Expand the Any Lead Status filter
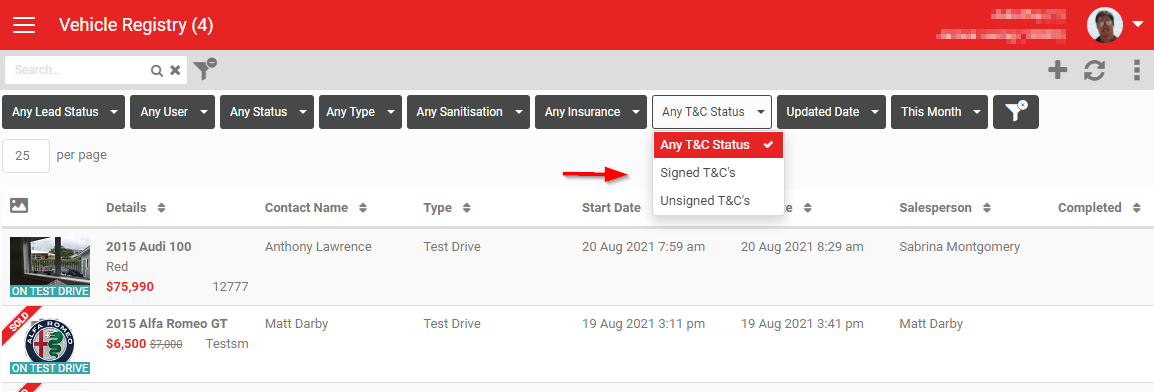 [64, 112]
